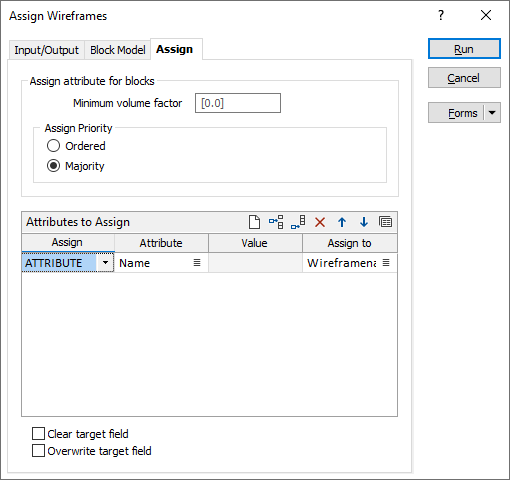Open the Wireframename field list picker icon

point(386,263)
